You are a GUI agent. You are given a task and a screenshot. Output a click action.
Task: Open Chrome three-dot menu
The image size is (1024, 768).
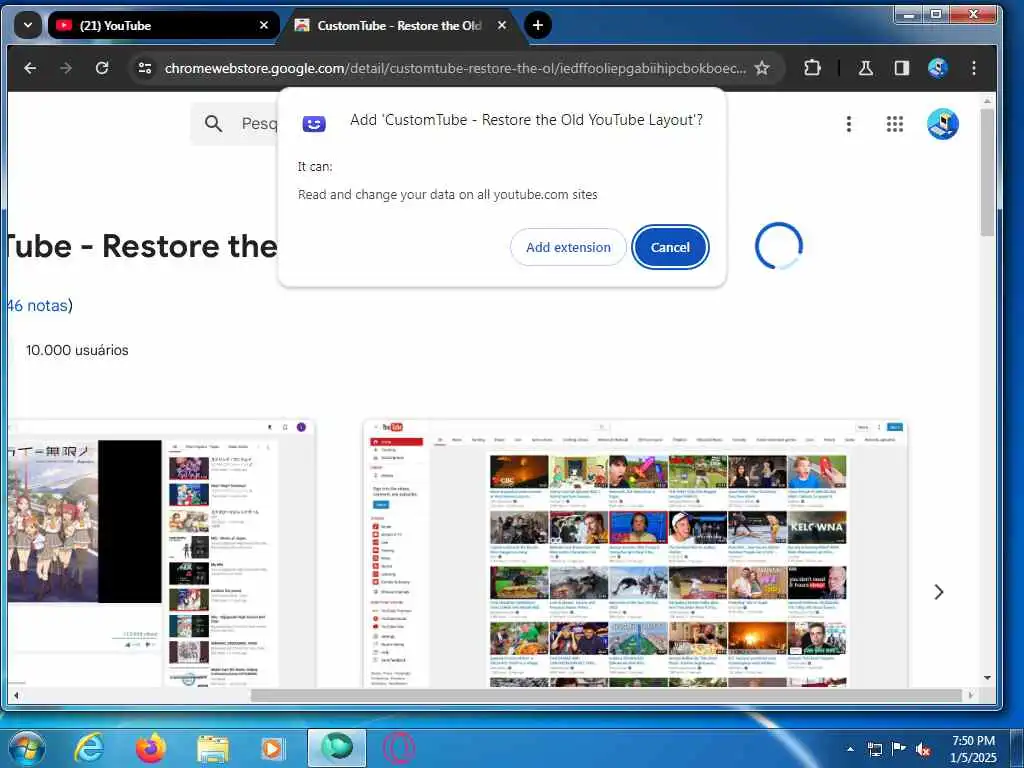(x=974, y=68)
